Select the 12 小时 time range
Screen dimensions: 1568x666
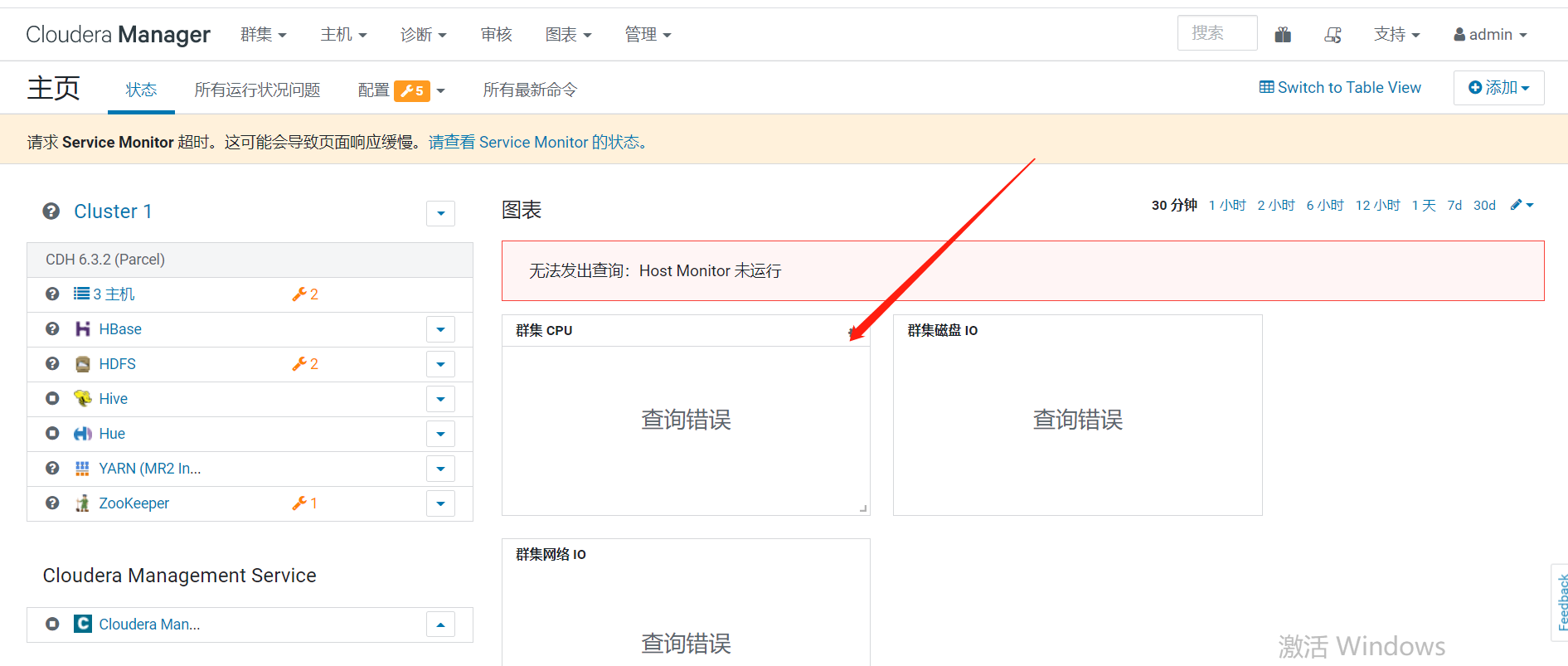(x=1378, y=205)
